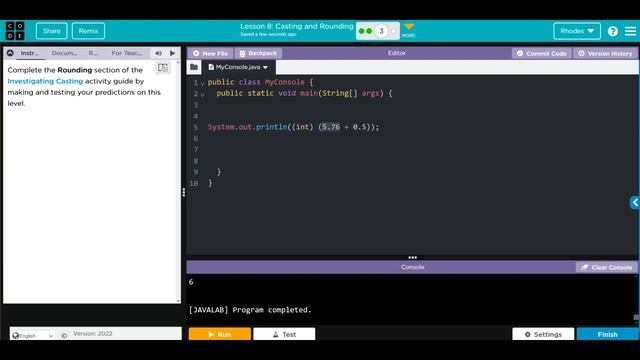The width and height of the screenshot is (640, 360).
Task: Switch to the For Teachers tab
Action: pos(127,53)
